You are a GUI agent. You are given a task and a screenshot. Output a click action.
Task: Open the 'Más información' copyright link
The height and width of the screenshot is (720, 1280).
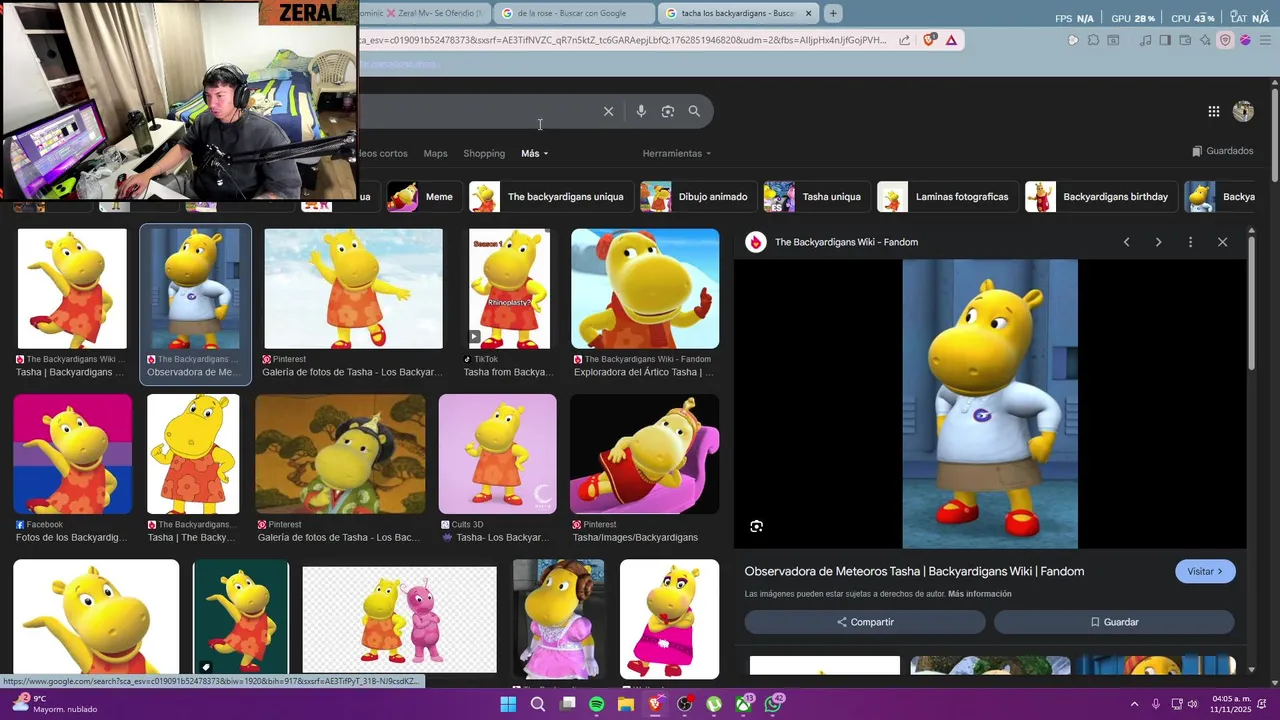(x=979, y=594)
